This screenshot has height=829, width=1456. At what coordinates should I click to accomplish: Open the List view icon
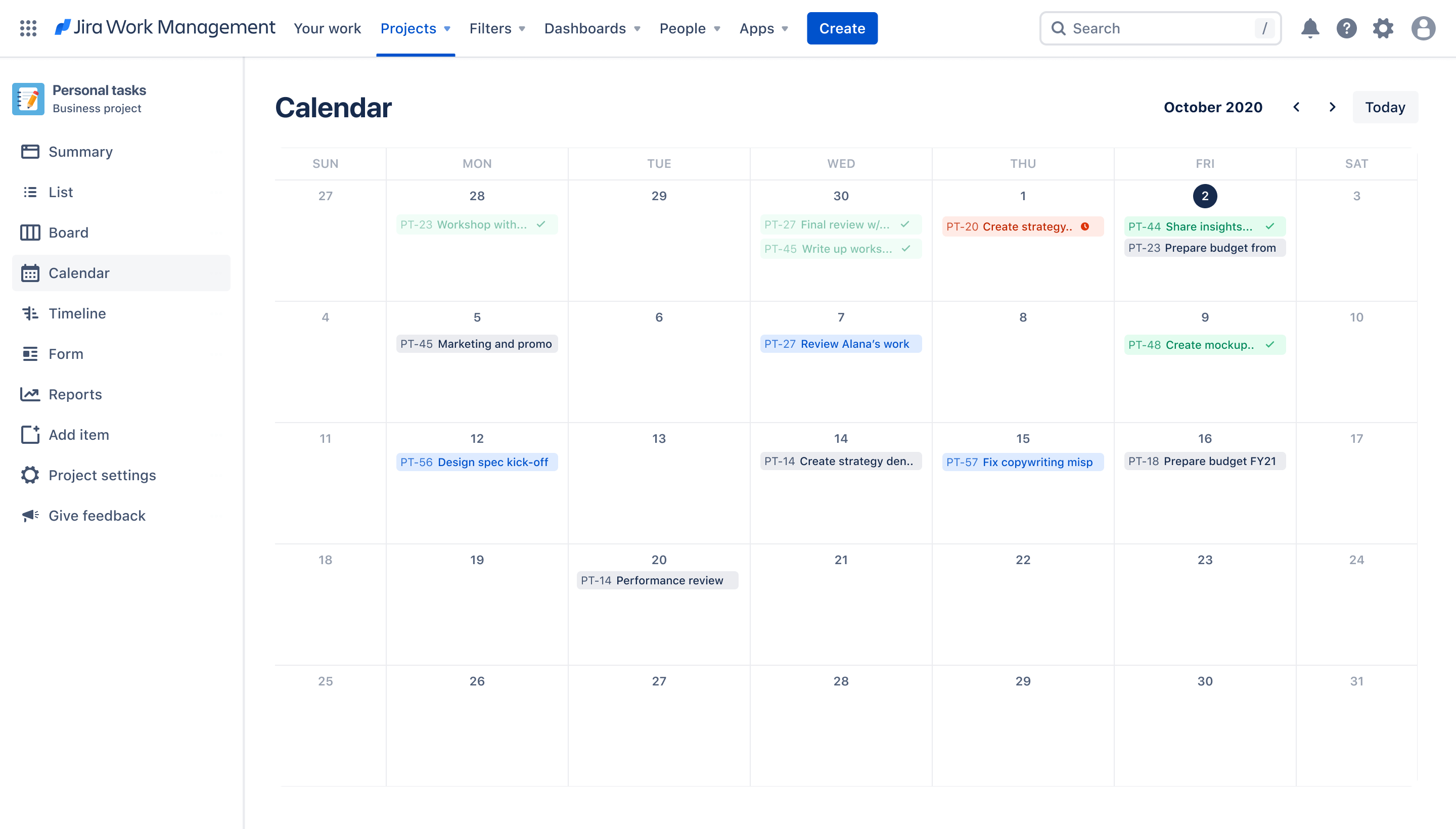pos(30,191)
